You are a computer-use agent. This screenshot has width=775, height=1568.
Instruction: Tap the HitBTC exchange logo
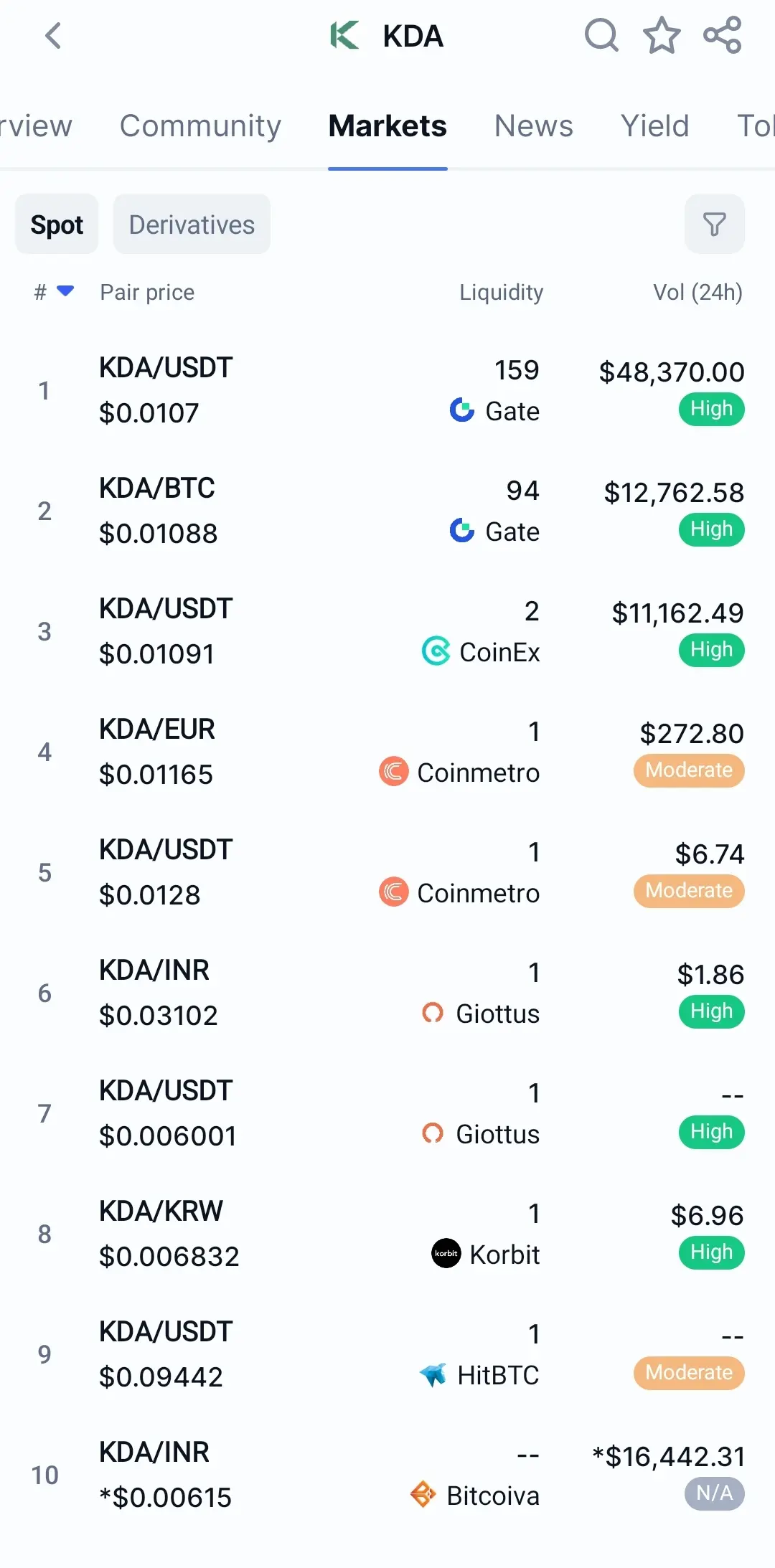click(x=433, y=1374)
